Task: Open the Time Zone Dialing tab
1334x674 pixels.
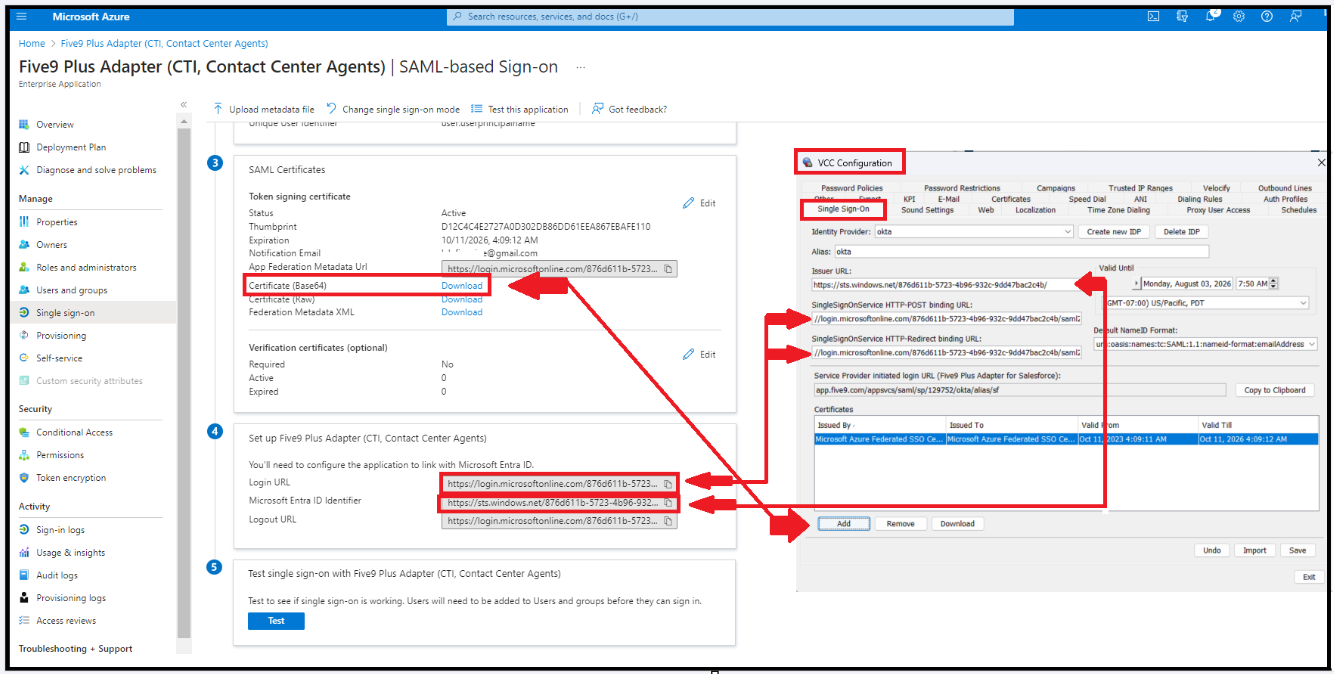Action: (x=1118, y=210)
